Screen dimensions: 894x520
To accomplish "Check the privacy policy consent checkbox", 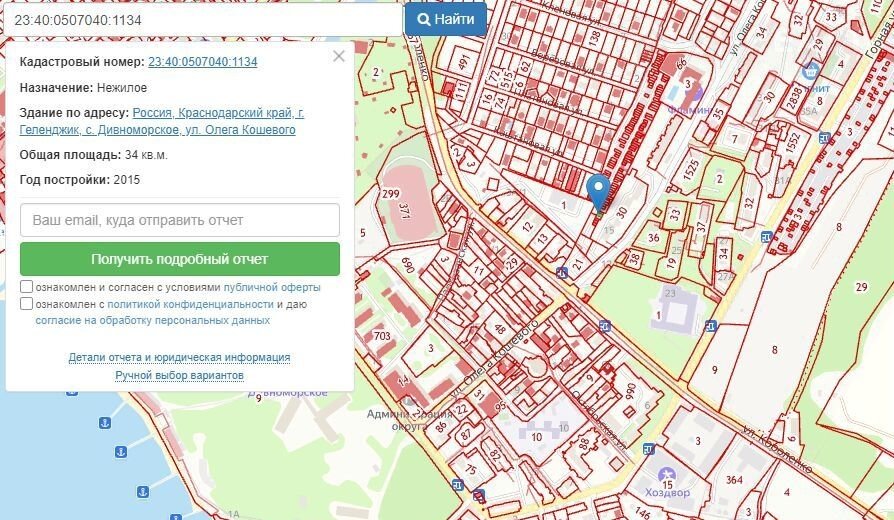I will 27,304.
